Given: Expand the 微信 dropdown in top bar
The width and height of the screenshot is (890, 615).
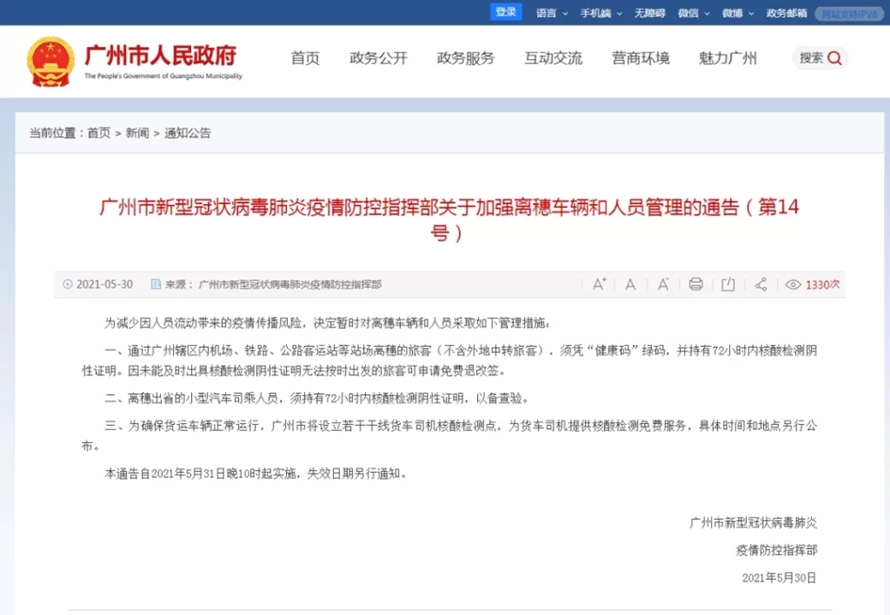Looking at the screenshot, I should 694,13.
